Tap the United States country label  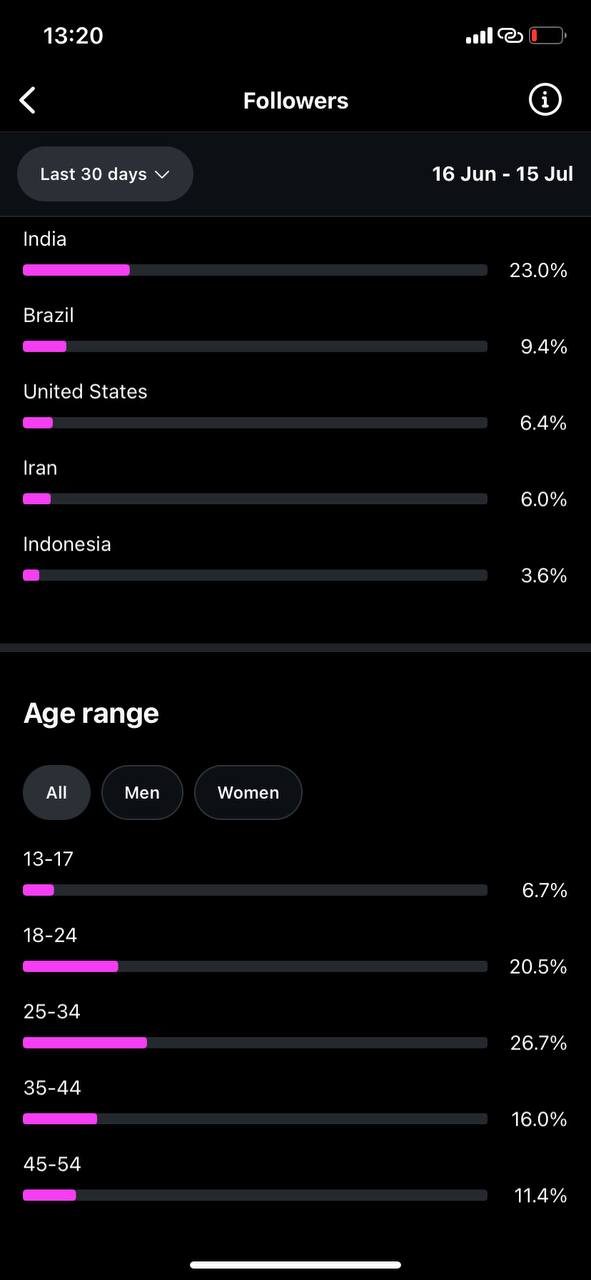pos(85,392)
